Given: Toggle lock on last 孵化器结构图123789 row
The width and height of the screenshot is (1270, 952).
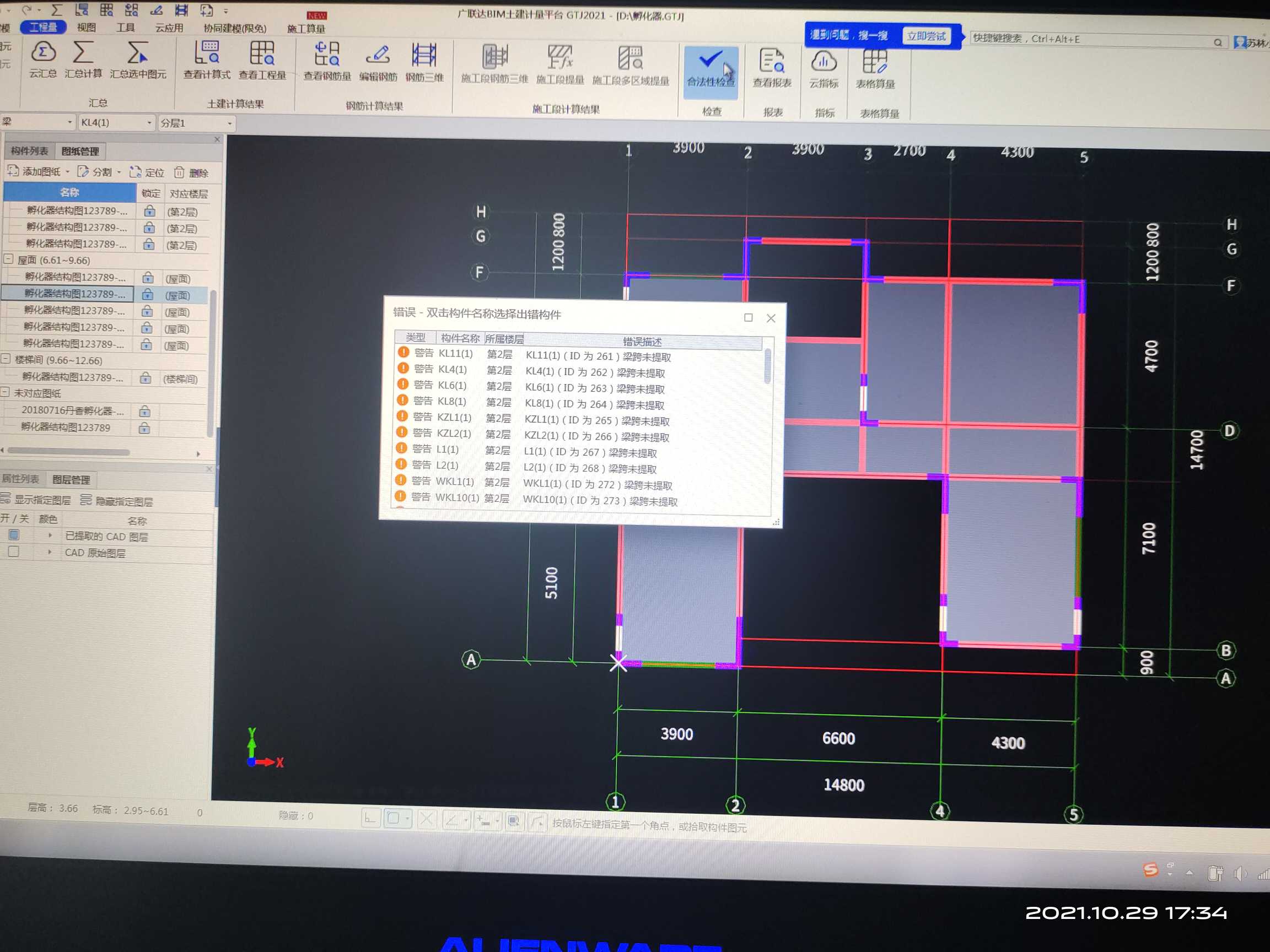Looking at the screenshot, I should [x=144, y=428].
